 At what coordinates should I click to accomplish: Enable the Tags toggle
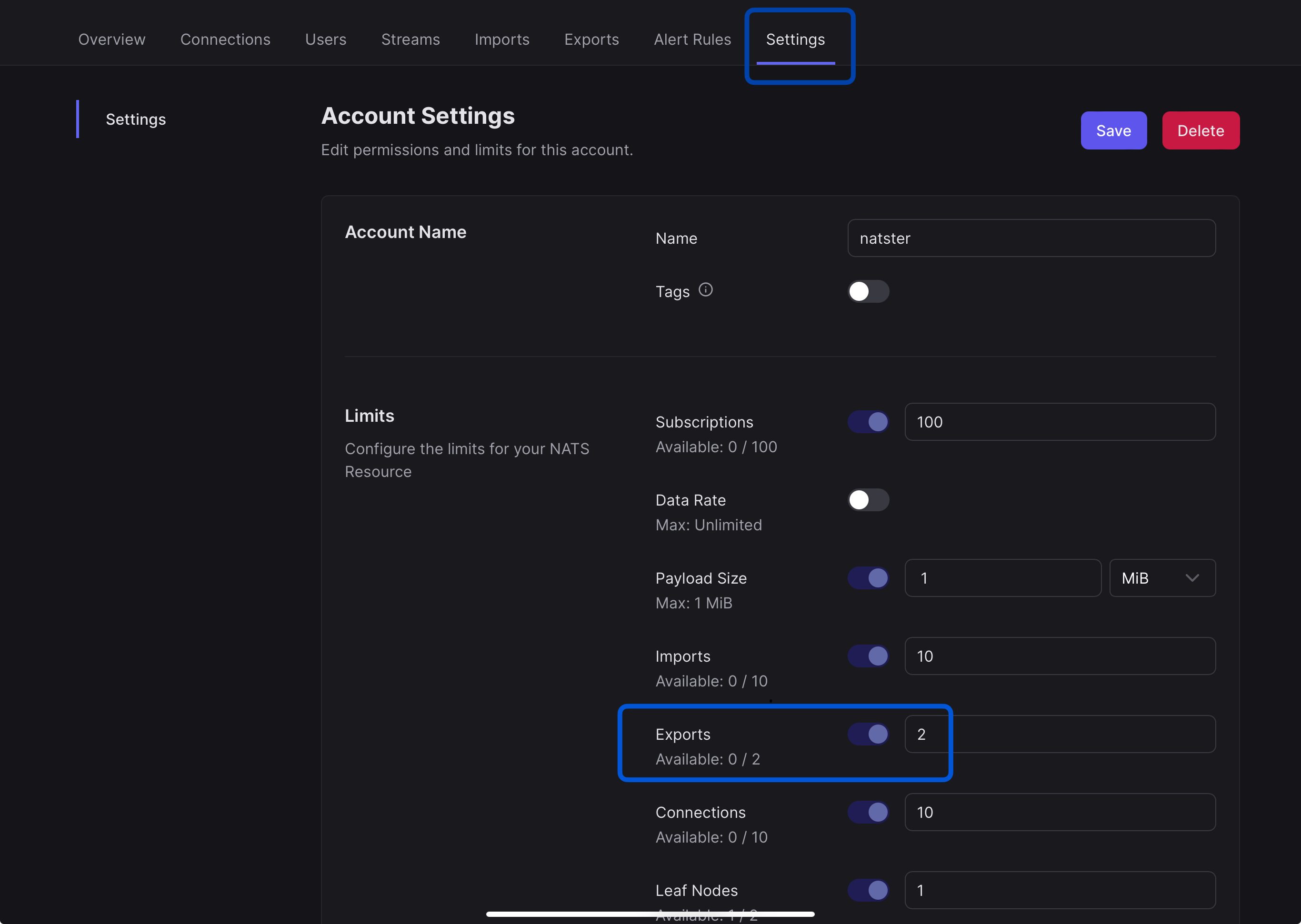(868, 291)
